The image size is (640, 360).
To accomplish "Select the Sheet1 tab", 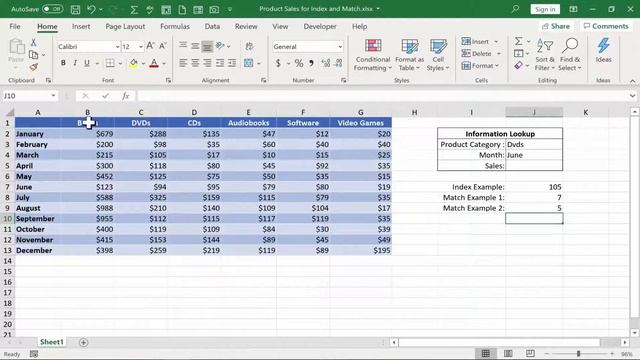I will point(51,342).
